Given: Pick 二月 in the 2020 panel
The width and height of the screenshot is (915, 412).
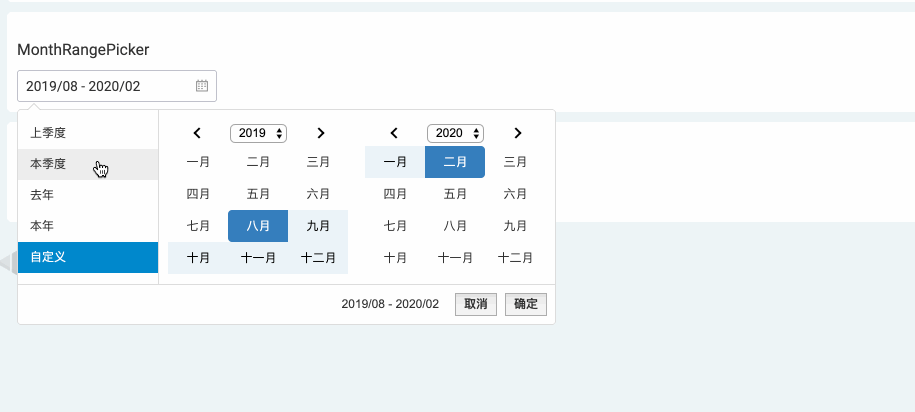Looking at the screenshot, I should coord(455,162).
